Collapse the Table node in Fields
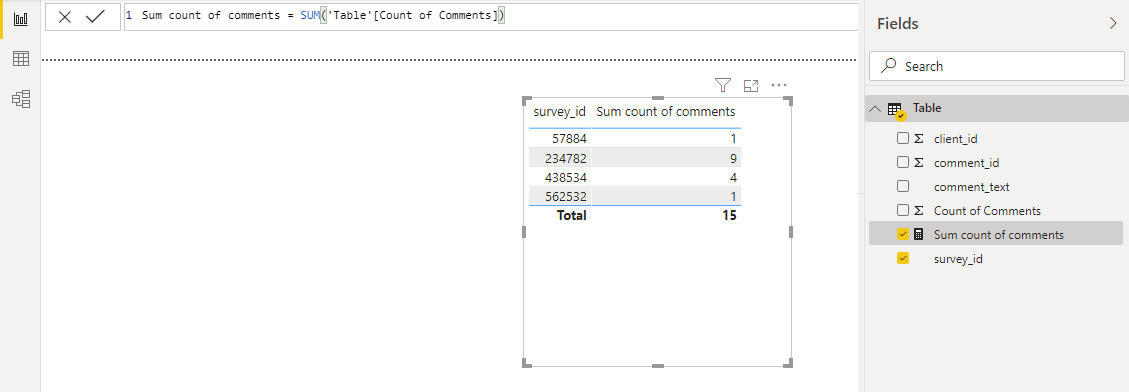 click(875, 109)
